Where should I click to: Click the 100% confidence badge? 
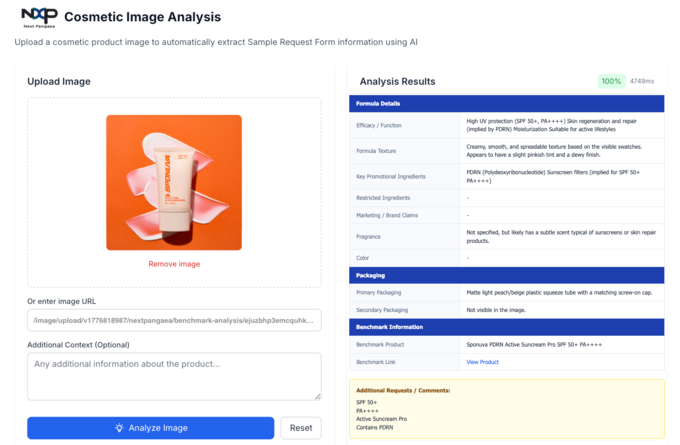[611, 81]
